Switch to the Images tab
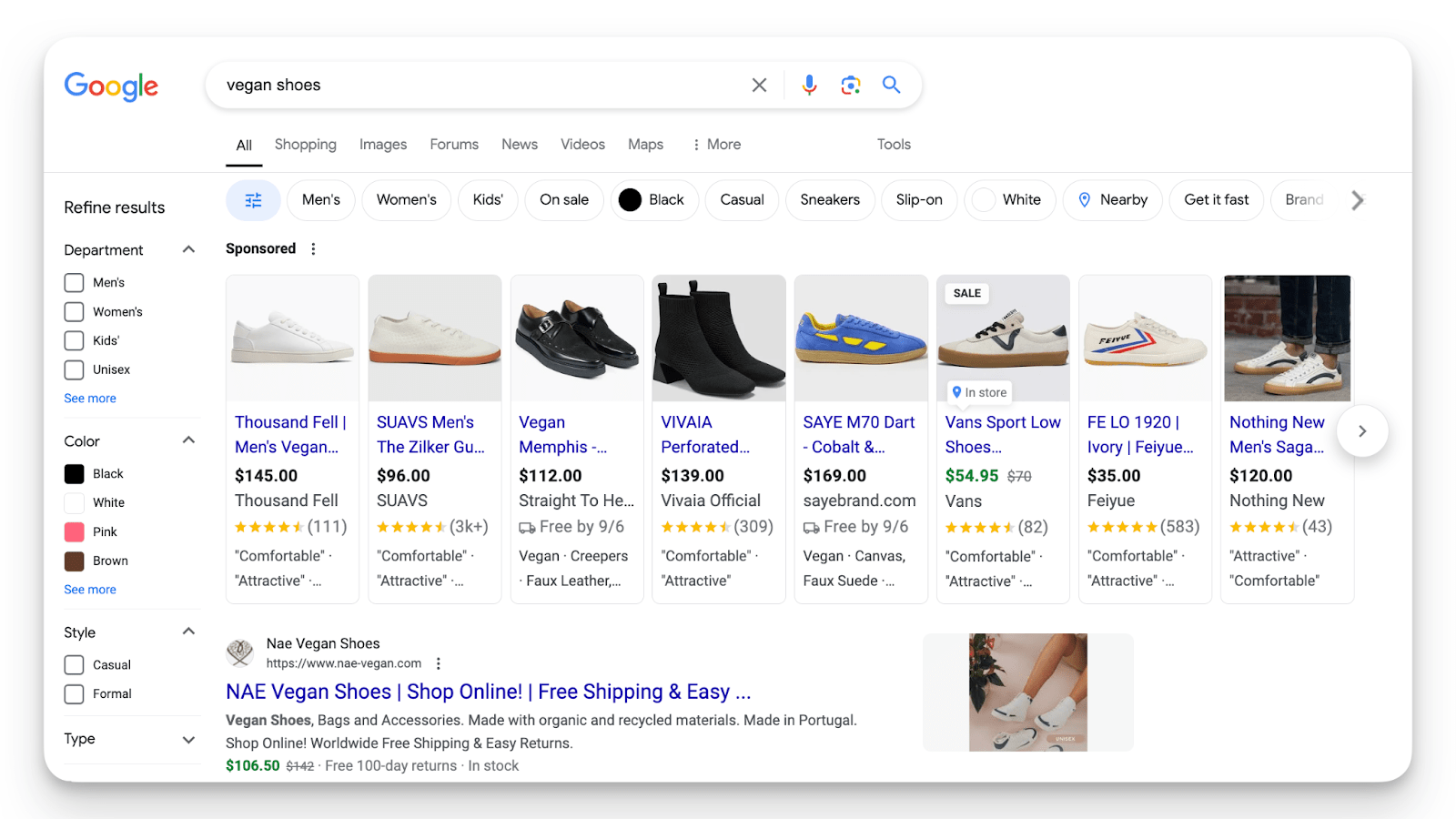This screenshot has width=1456, height=819. (383, 145)
